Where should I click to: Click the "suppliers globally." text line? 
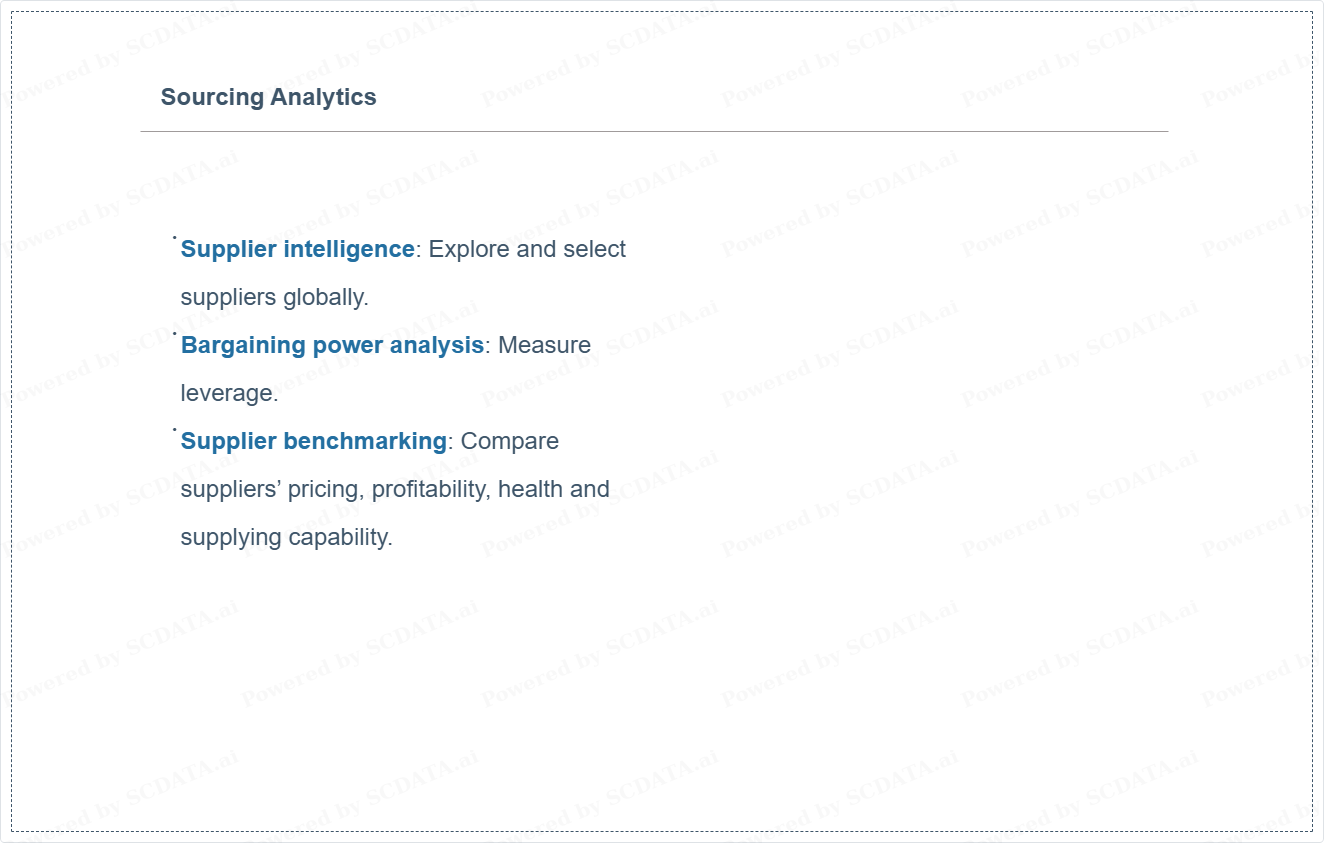pos(274,297)
